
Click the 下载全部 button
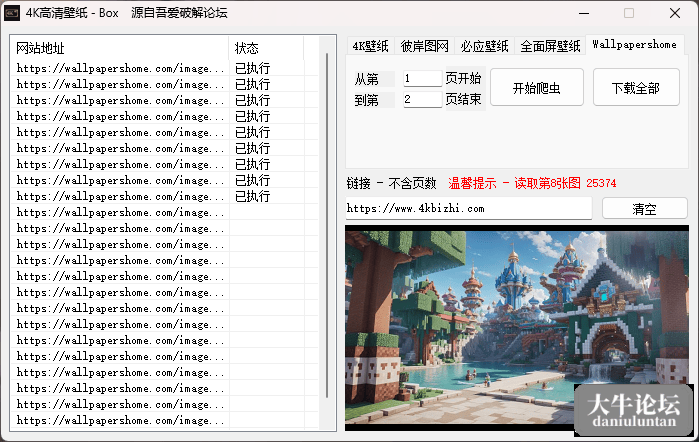pyautogui.click(x=636, y=87)
